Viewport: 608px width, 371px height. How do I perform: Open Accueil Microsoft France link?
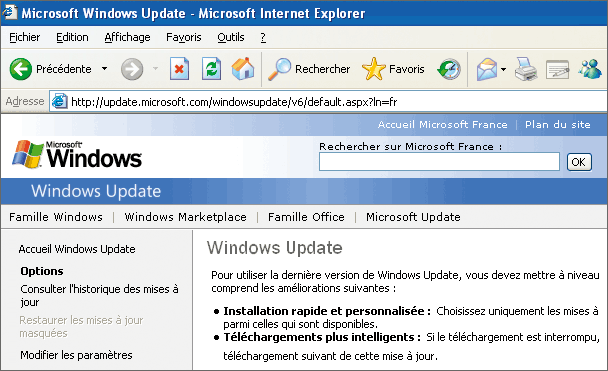tap(442, 124)
